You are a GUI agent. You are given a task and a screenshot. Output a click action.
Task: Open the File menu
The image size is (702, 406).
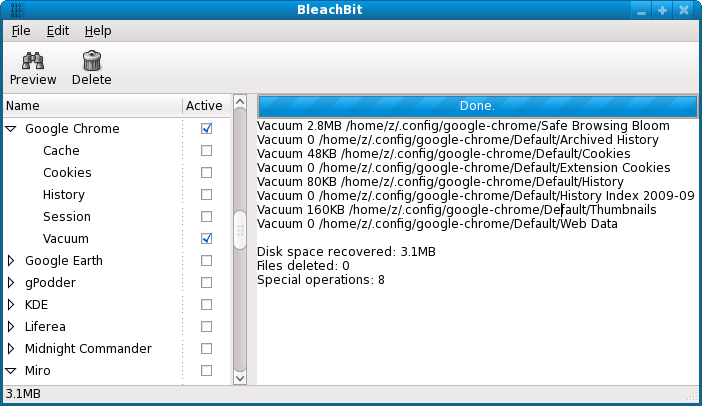click(x=22, y=31)
